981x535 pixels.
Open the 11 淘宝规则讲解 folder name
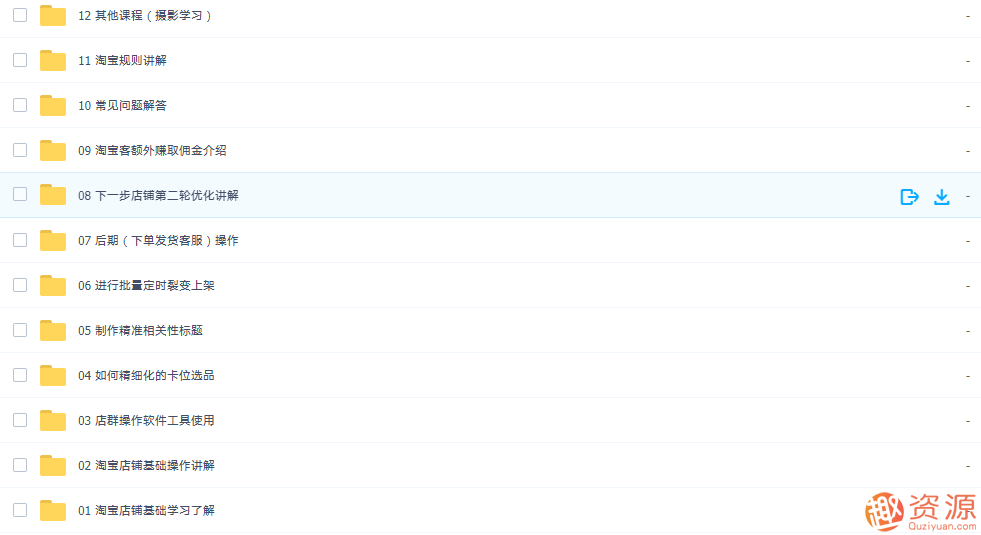click(122, 61)
